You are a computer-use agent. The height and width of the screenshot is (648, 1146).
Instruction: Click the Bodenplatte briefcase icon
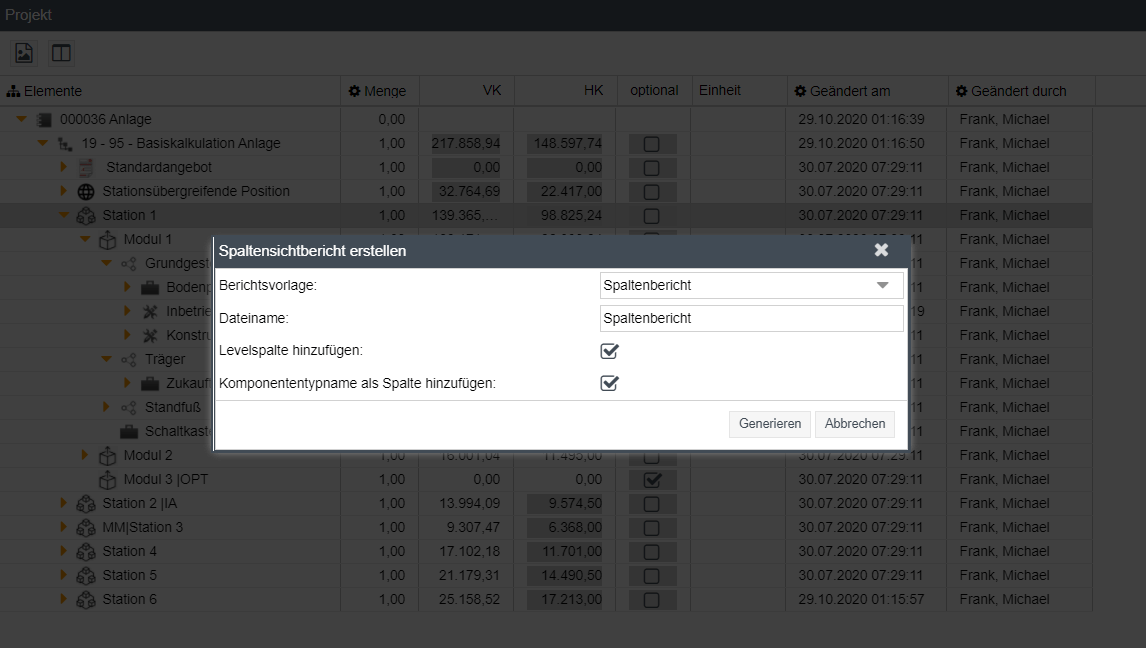tap(150, 288)
